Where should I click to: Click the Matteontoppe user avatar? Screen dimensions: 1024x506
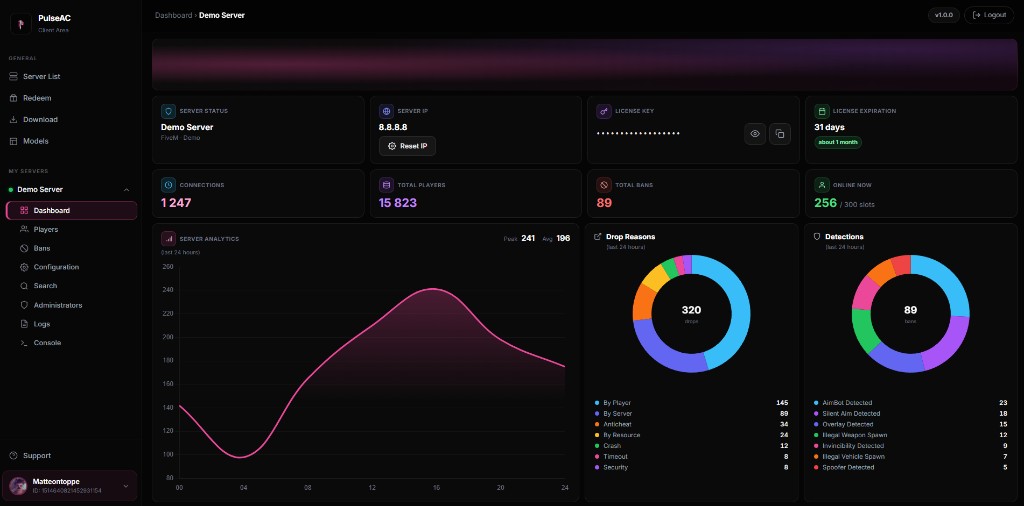pos(18,486)
